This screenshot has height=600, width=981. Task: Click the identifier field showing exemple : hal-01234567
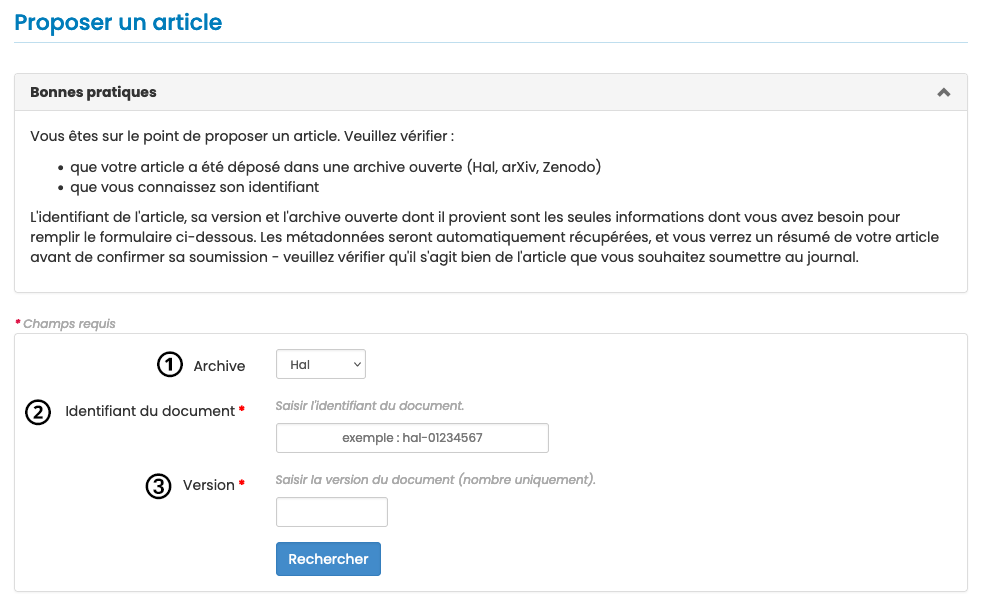pos(412,438)
